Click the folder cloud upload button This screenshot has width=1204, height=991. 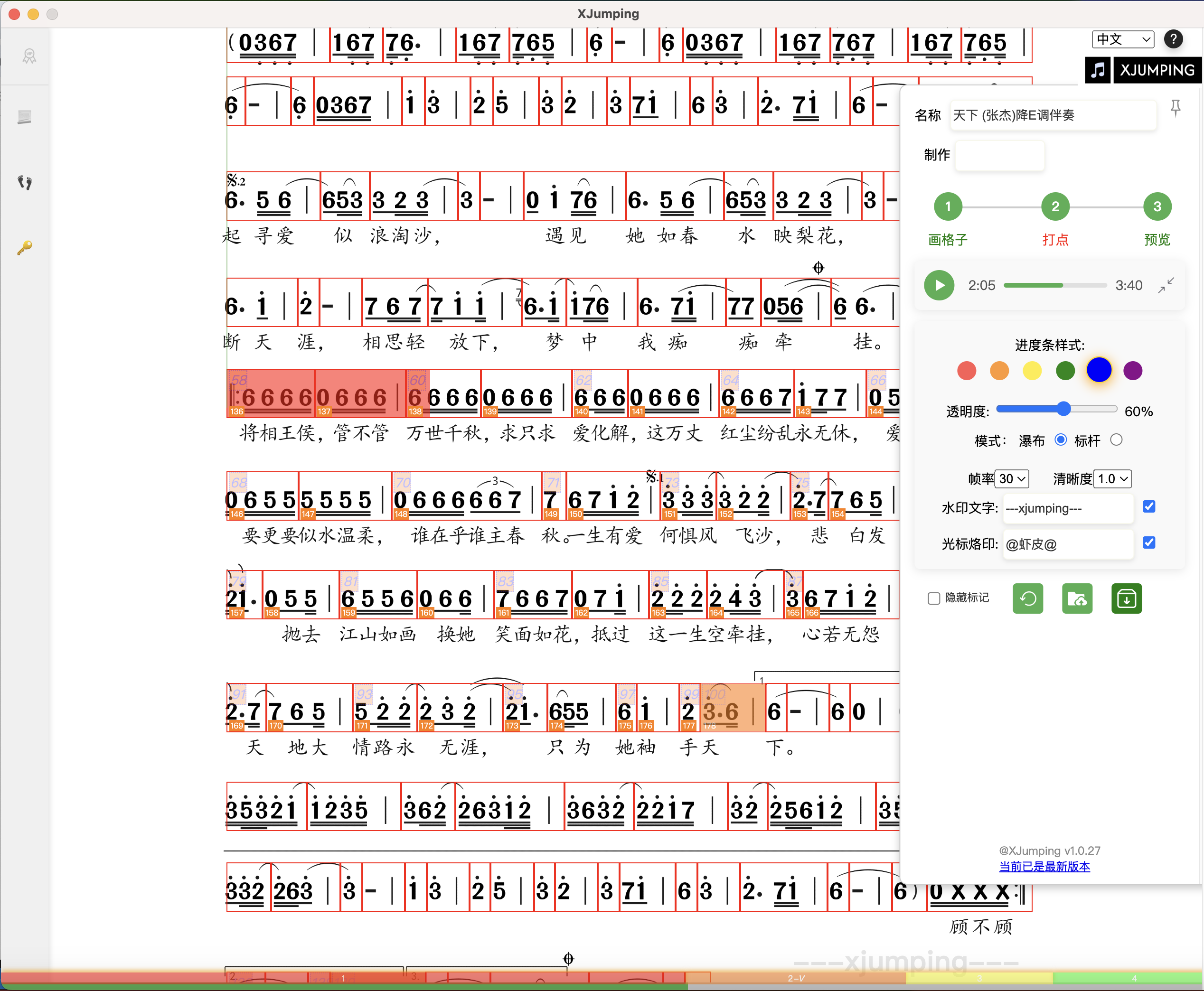coord(1077,598)
